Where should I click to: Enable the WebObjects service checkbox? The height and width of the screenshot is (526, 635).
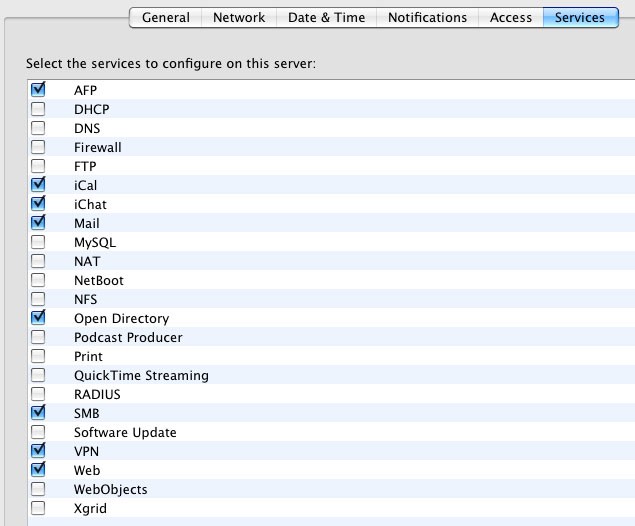point(38,489)
